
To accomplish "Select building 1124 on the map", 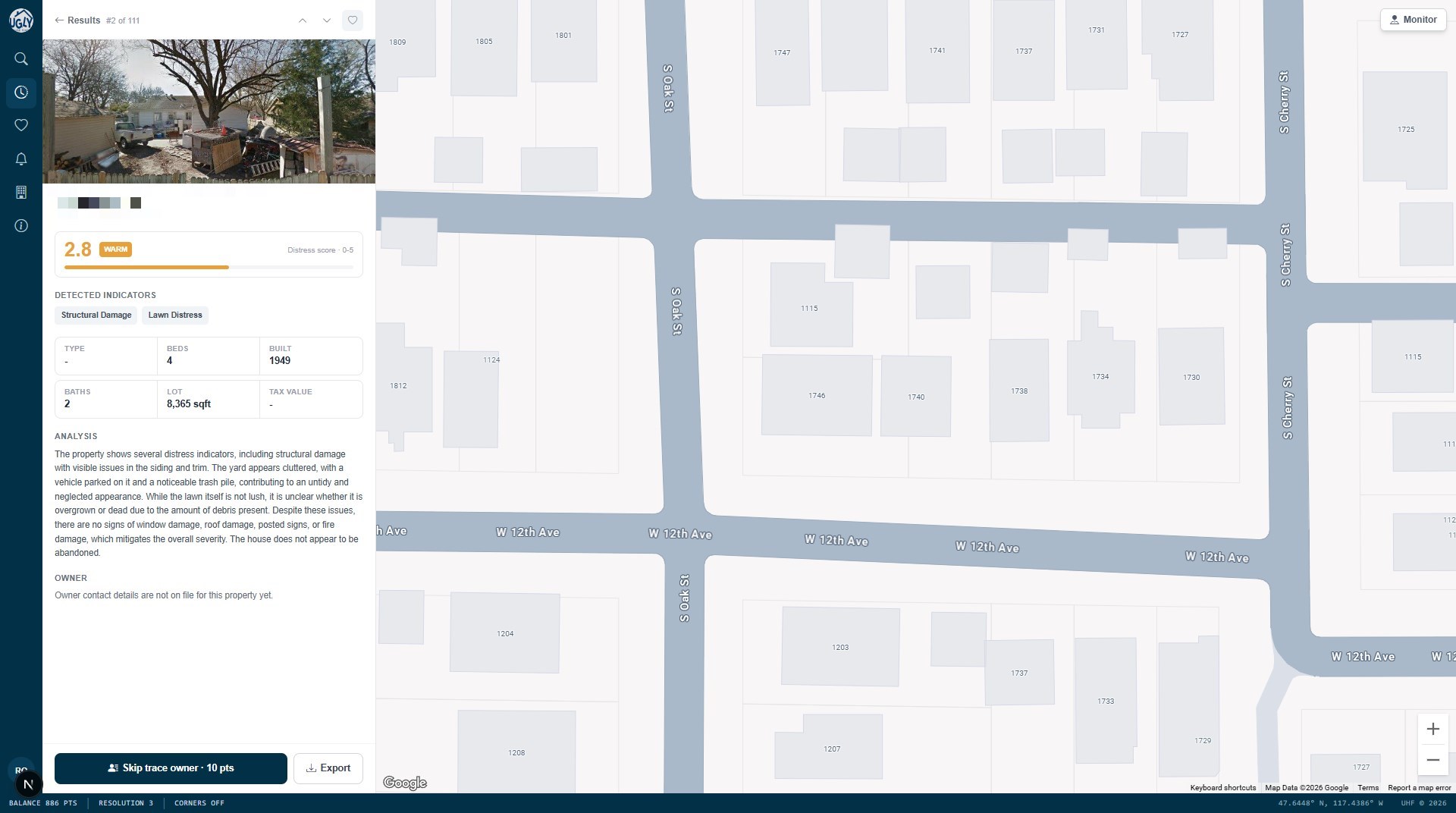I will point(471,399).
